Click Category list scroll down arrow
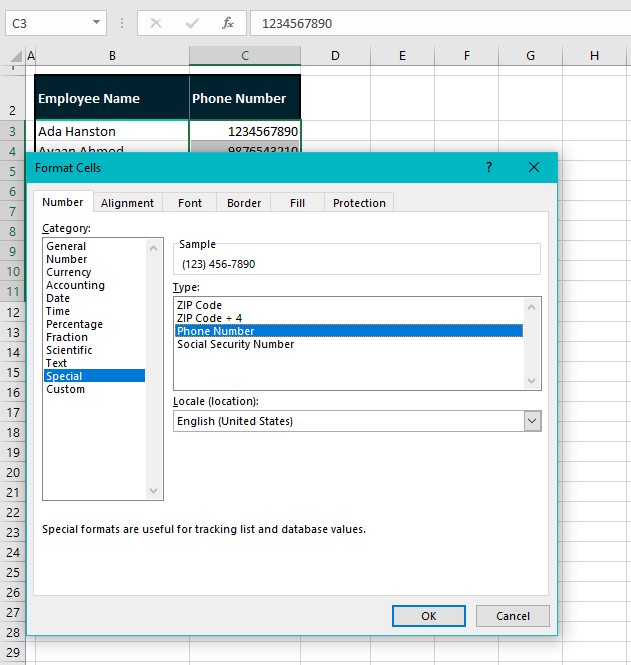This screenshot has height=665, width=631. coord(154,491)
